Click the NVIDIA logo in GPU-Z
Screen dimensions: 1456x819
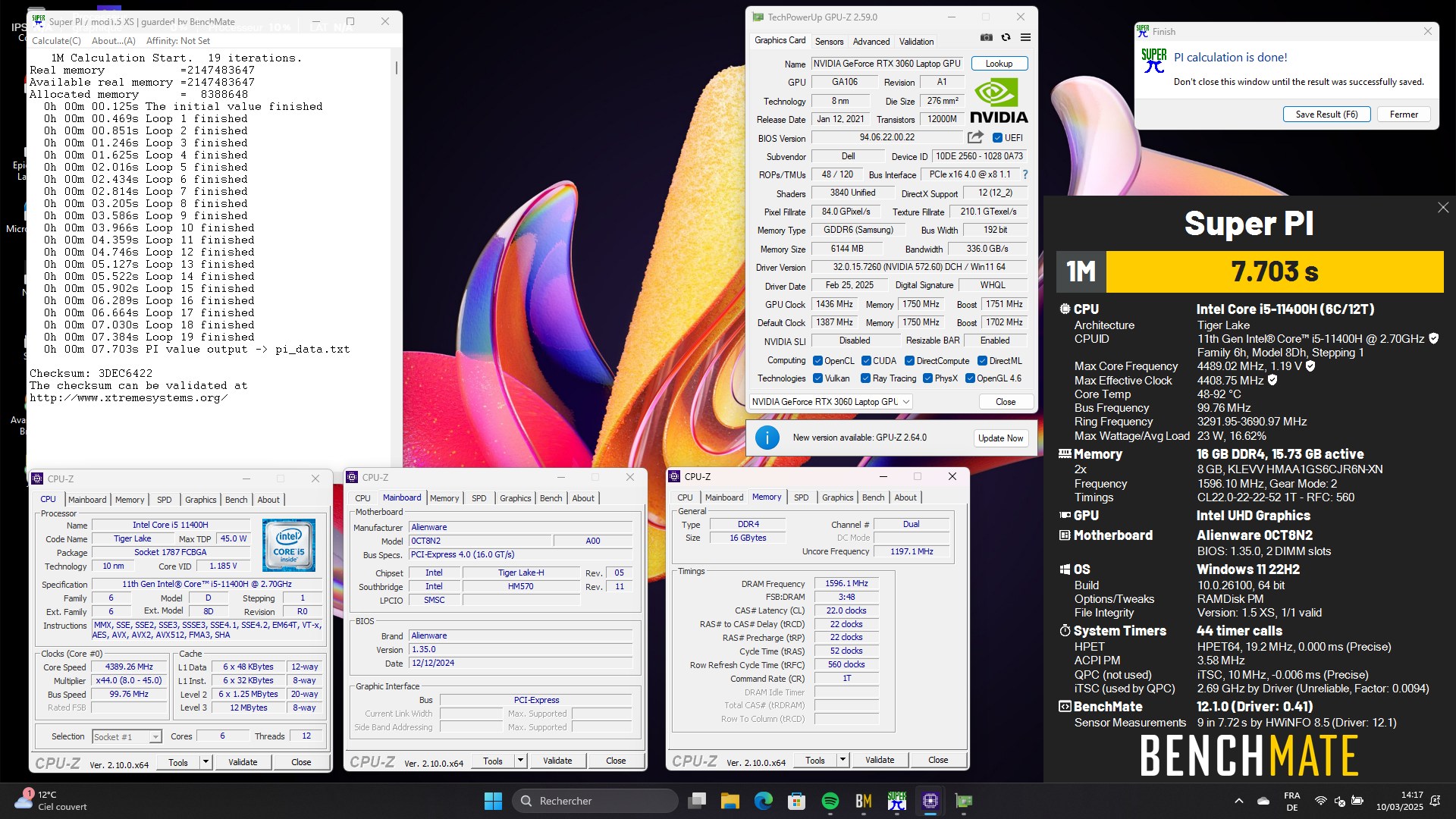[999, 100]
